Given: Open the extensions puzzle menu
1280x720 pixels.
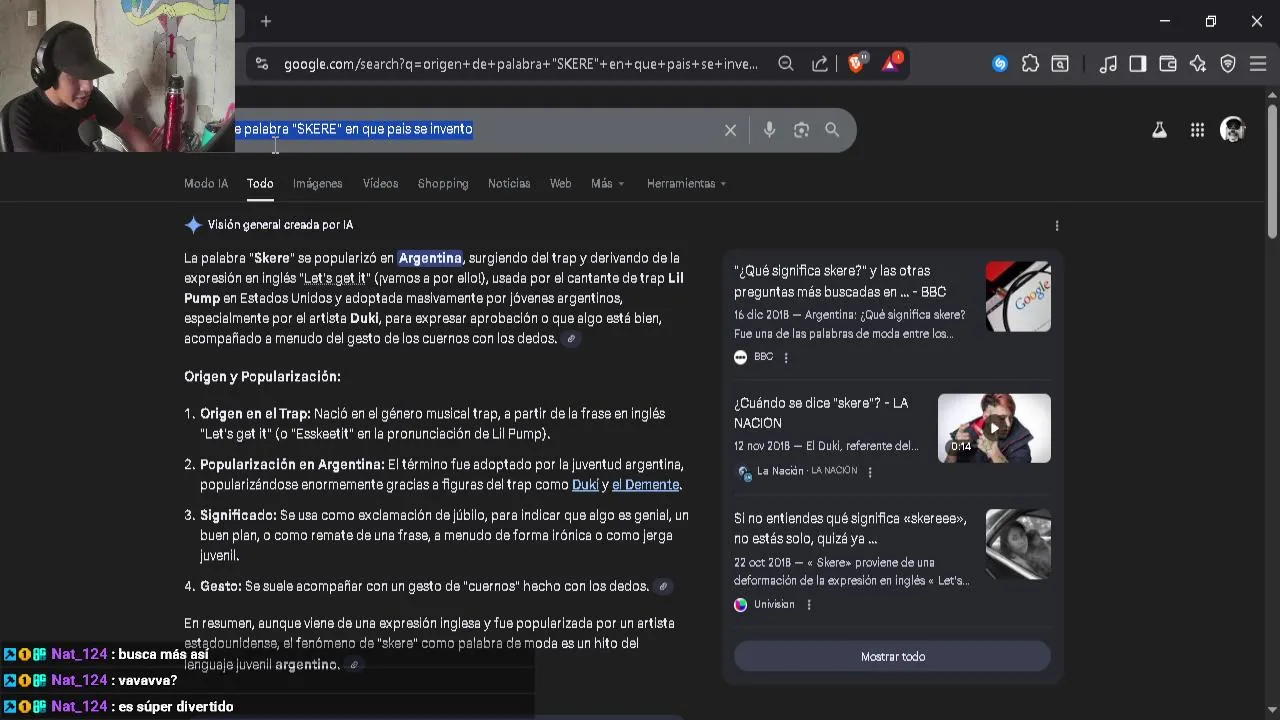Looking at the screenshot, I should (x=1030, y=64).
